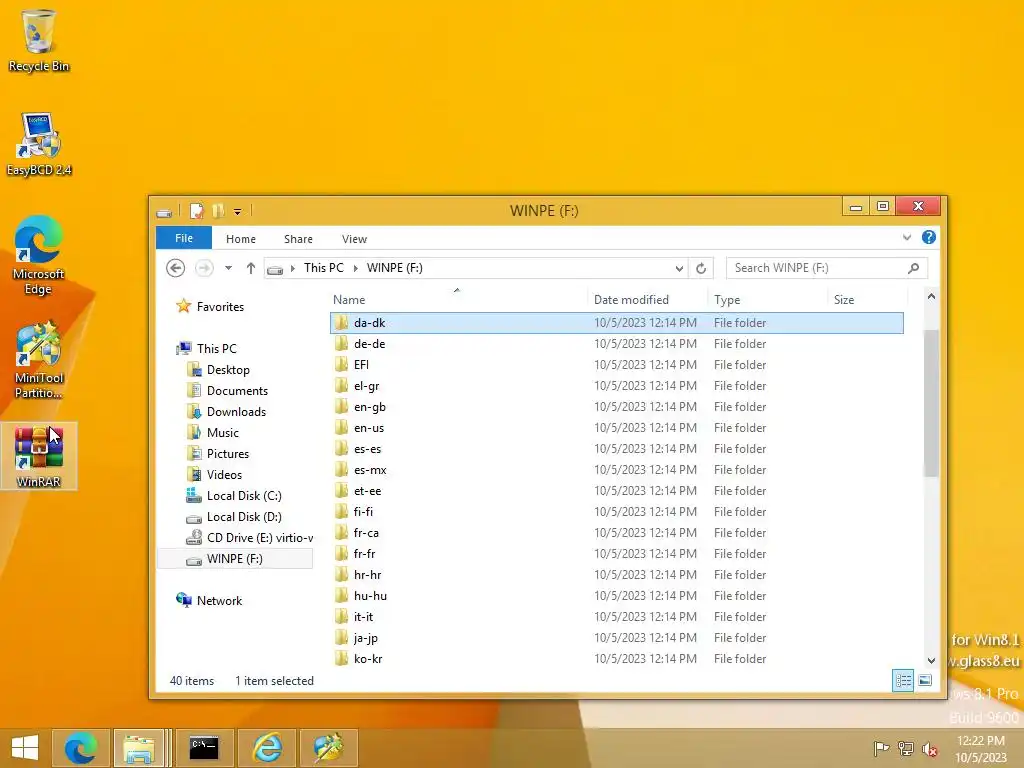Click This PC in the address bar
The width and height of the screenshot is (1024, 768).
point(324,268)
